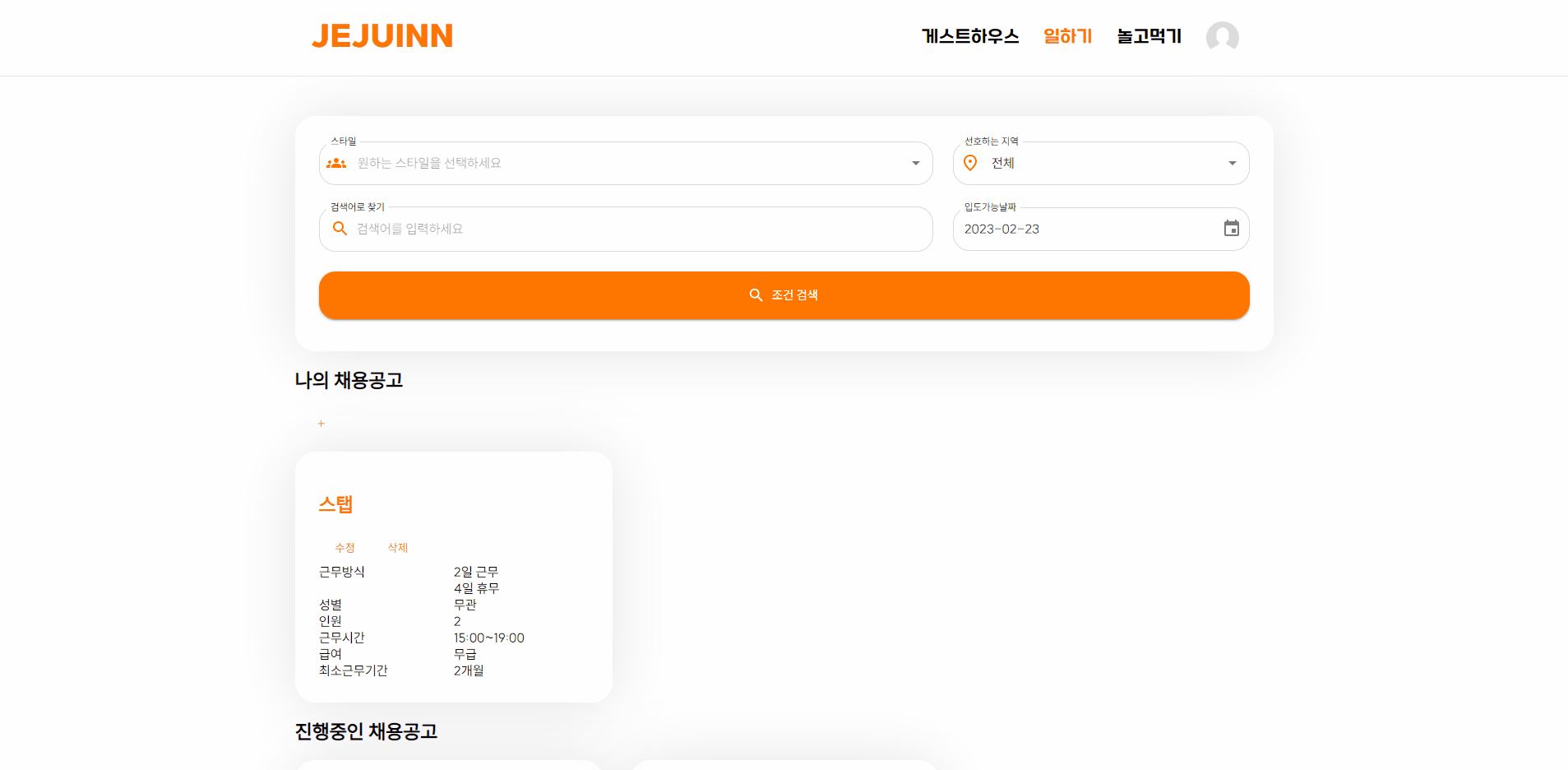Click the search icon inside 조건 검색 button
This screenshot has height=770, width=1568.
pos(756,295)
